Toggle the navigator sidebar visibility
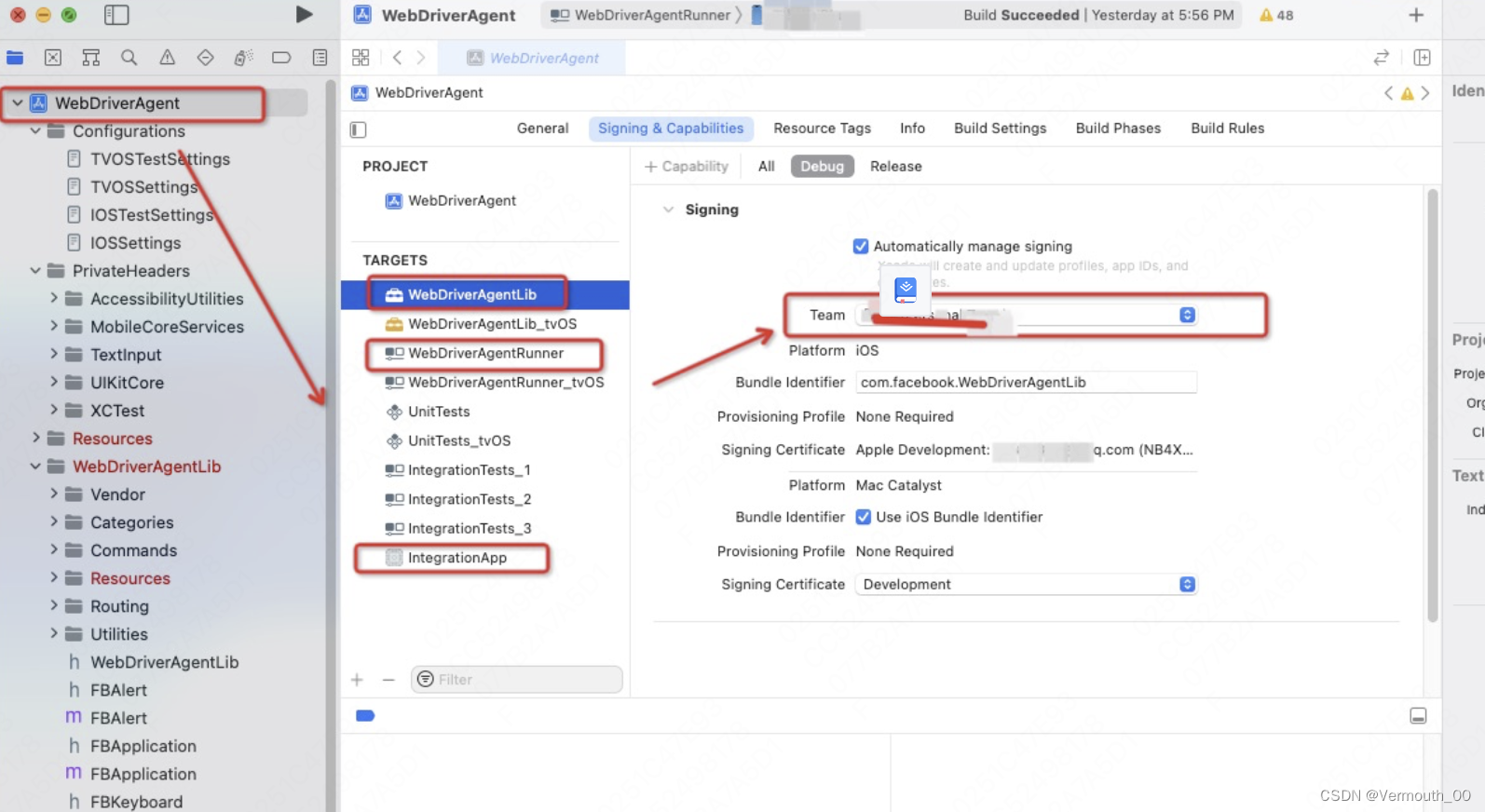1485x812 pixels. pyautogui.click(x=116, y=15)
